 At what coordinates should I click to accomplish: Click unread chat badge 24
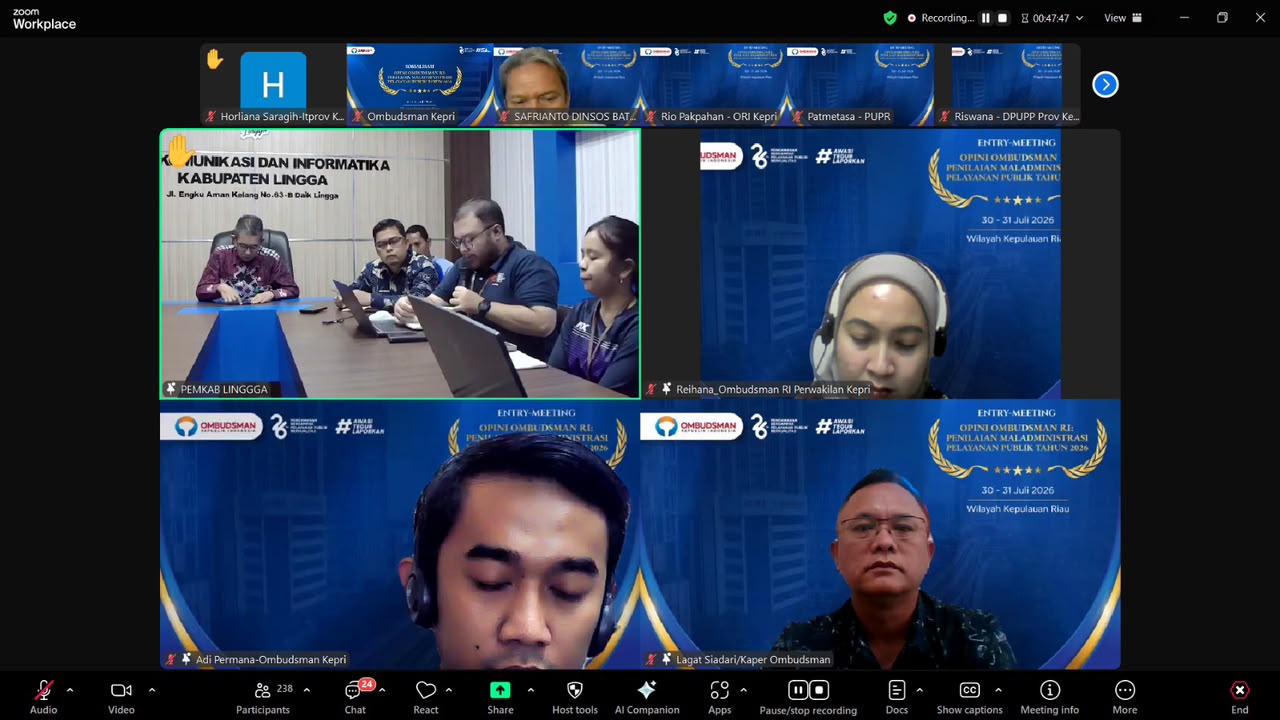click(x=367, y=684)
